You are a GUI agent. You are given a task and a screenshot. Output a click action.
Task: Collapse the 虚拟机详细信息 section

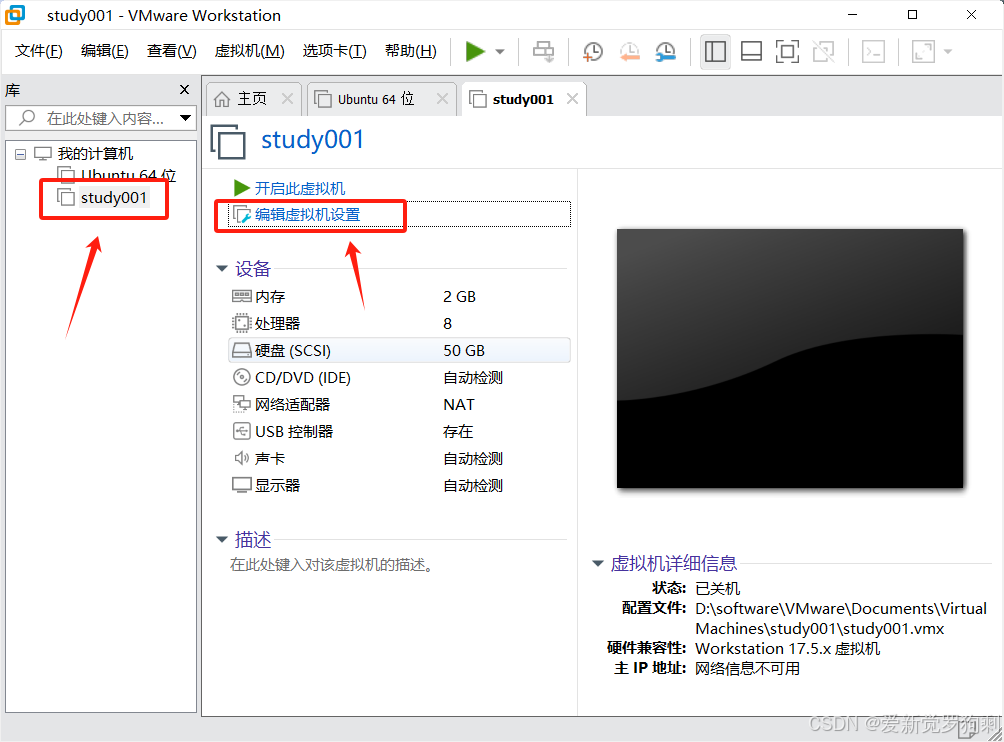pos(597,563)
